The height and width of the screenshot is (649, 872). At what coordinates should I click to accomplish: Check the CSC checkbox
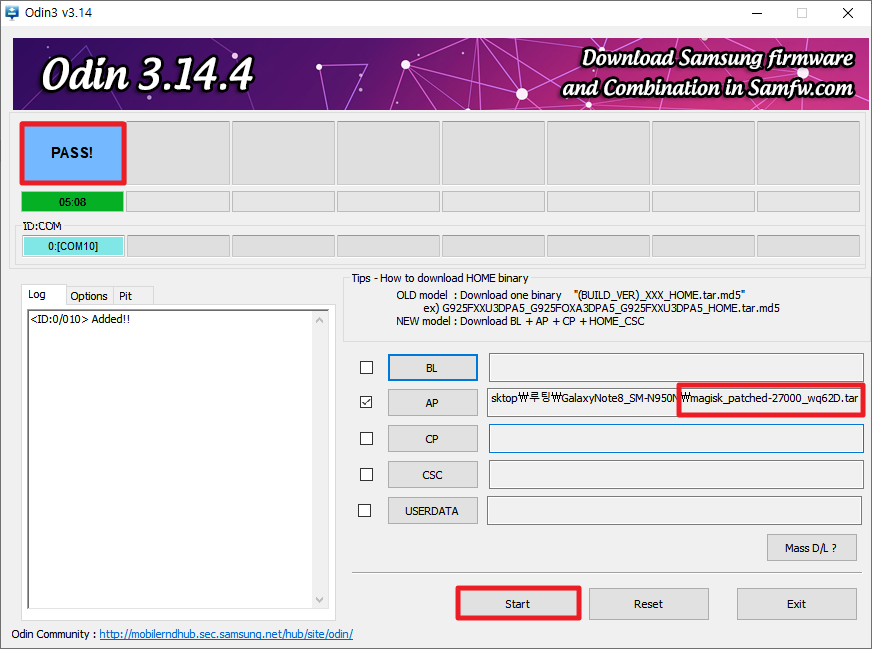366,474
